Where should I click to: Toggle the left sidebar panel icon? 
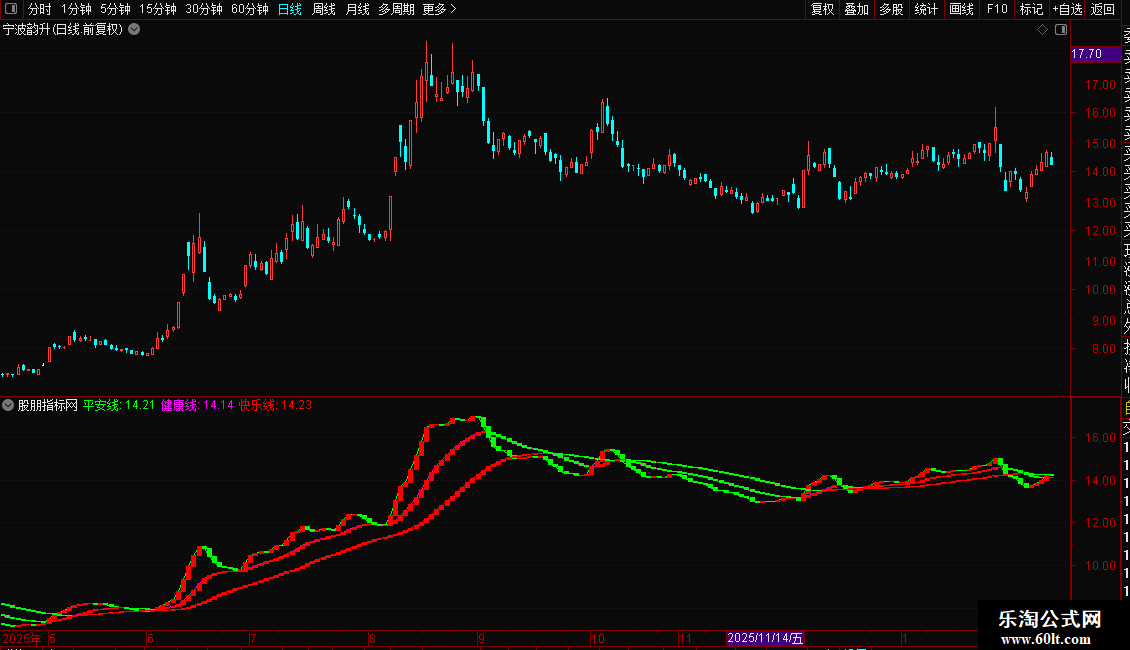[11, 9]
